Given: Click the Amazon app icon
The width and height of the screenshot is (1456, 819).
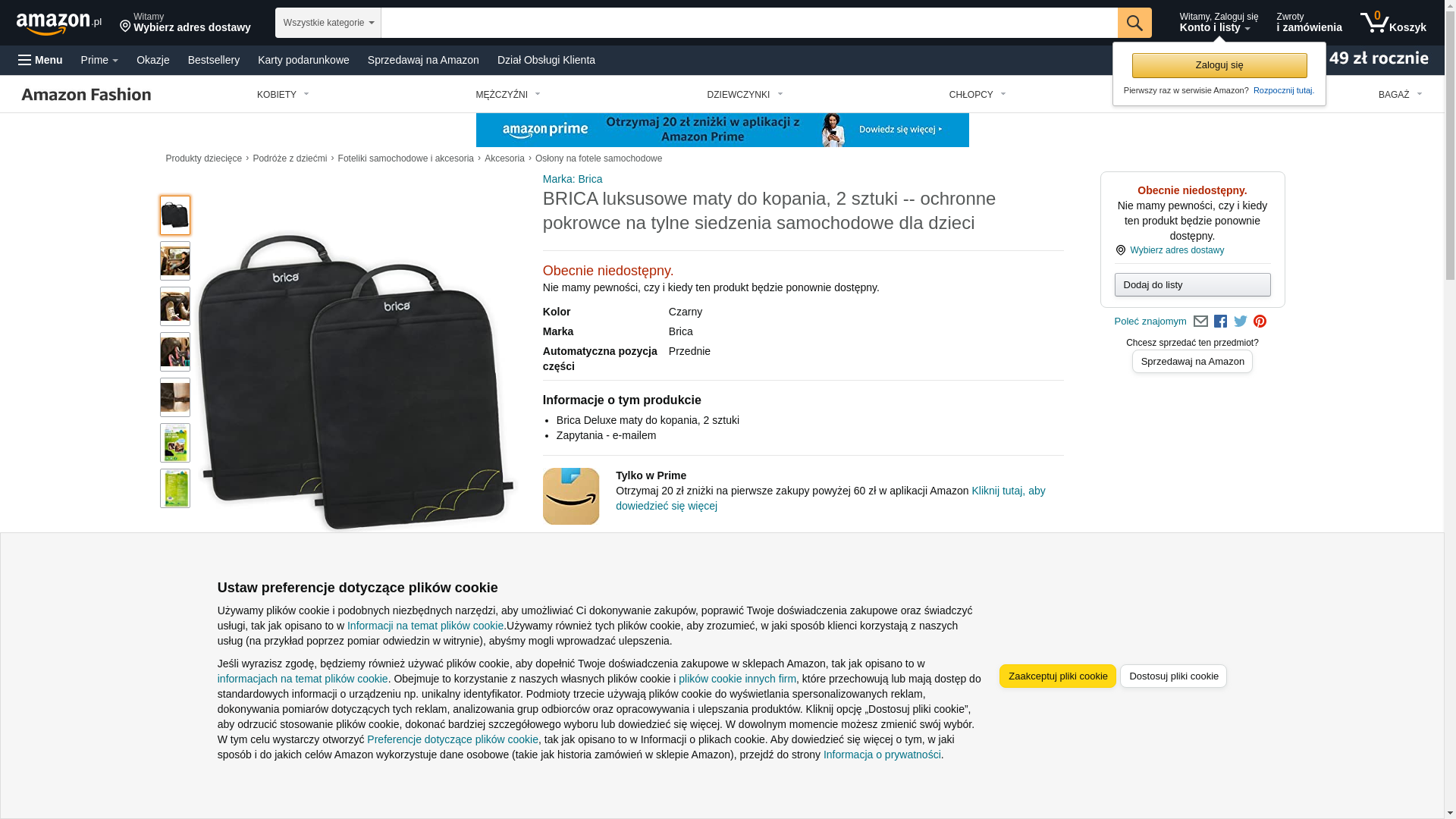Looking at the screenshot, I should coord(571,496).
